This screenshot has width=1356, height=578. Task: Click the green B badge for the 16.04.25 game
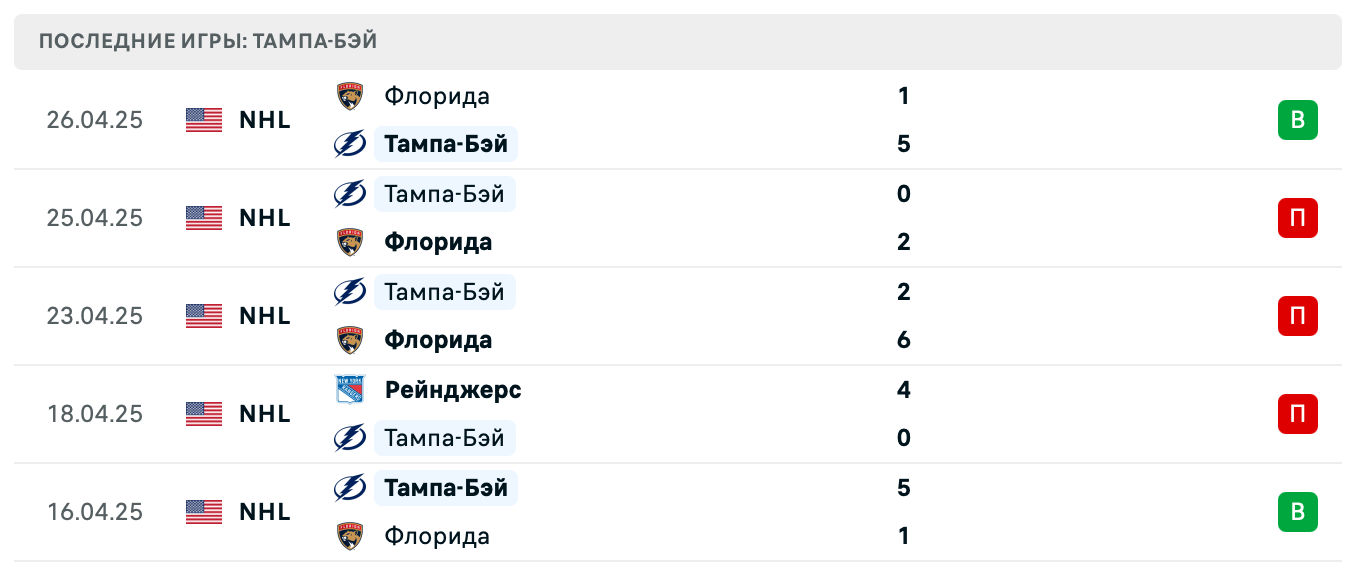click(1298, 512)
